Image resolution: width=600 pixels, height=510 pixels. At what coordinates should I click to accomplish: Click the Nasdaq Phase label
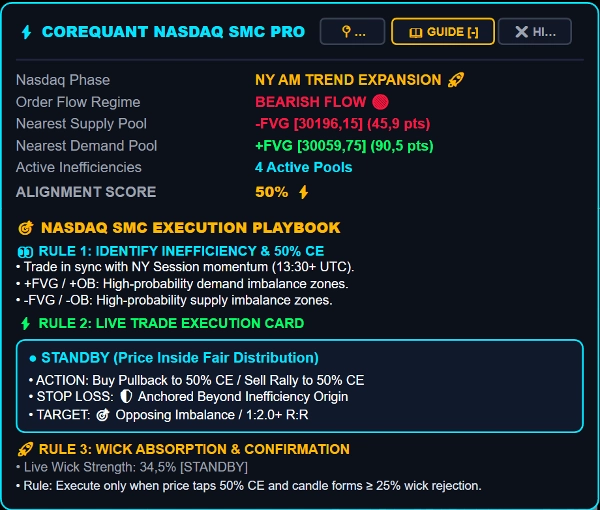point(63,80)
